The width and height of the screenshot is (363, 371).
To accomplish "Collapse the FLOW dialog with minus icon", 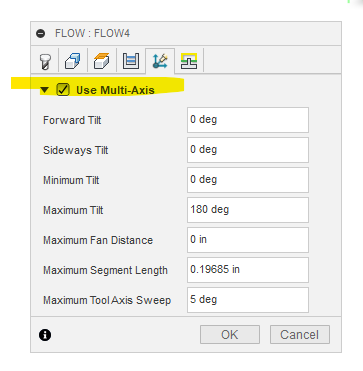I will (x=41, y=33).
